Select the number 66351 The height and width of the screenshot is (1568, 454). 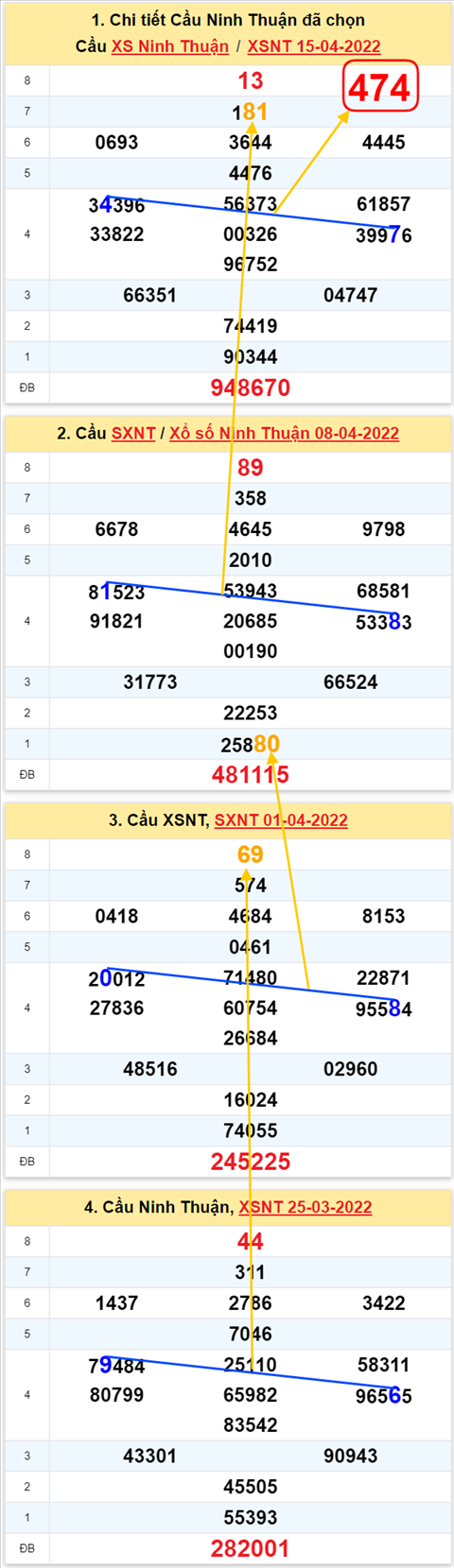click(150, 296)
